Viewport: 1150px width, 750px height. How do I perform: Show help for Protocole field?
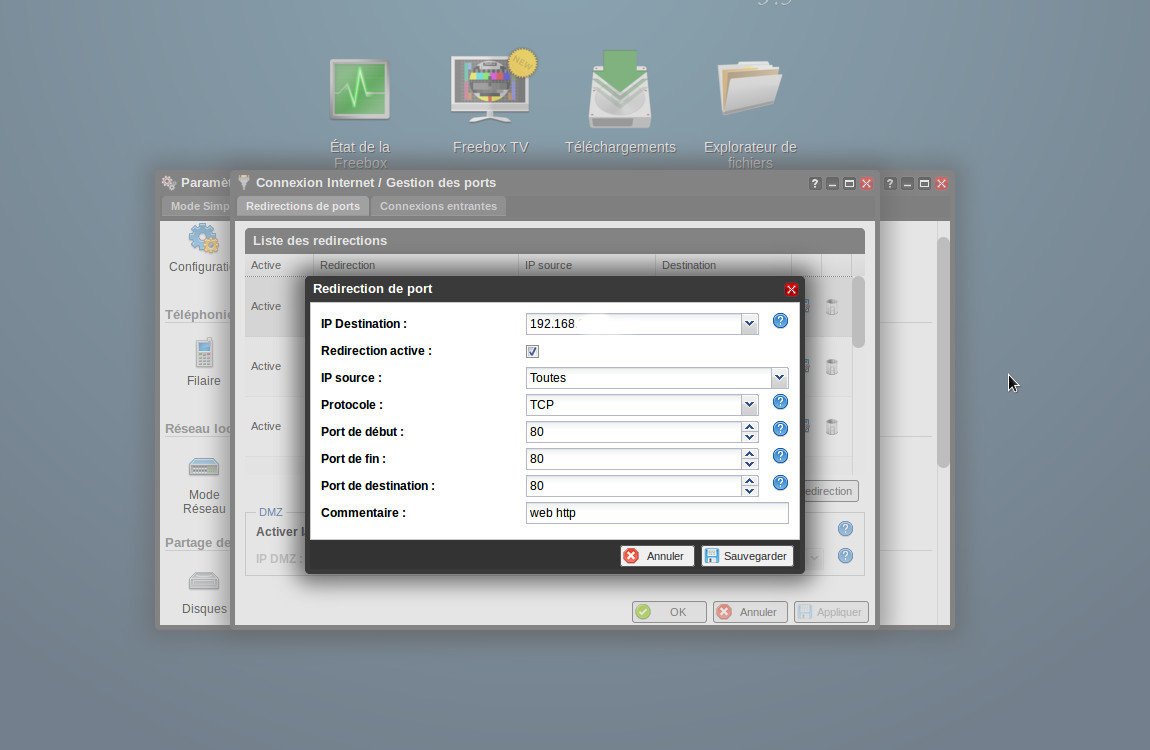pyautogui.click(x=780, y=402)
